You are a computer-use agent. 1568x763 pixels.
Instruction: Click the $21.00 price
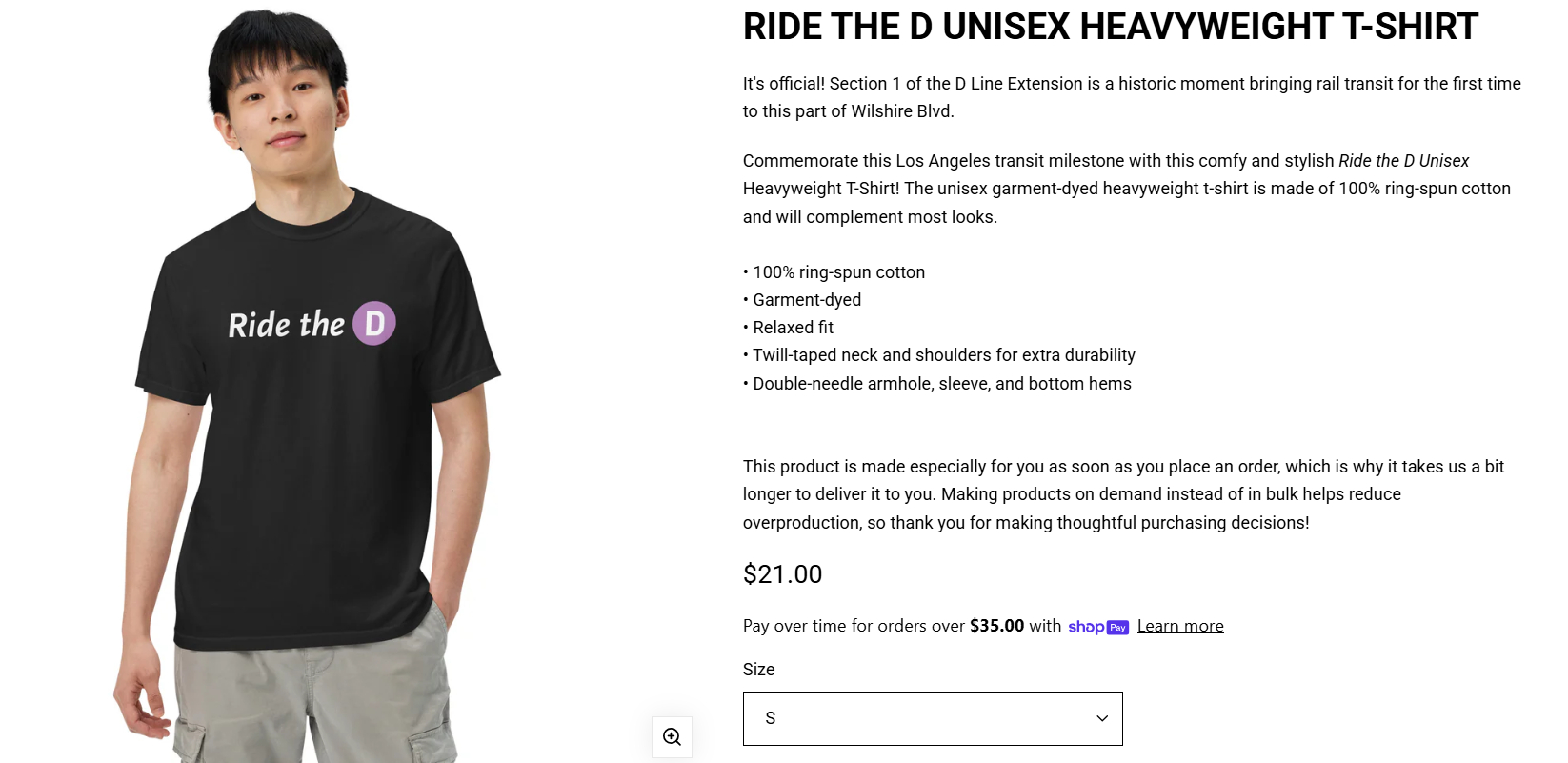click(x=782, y=574)
